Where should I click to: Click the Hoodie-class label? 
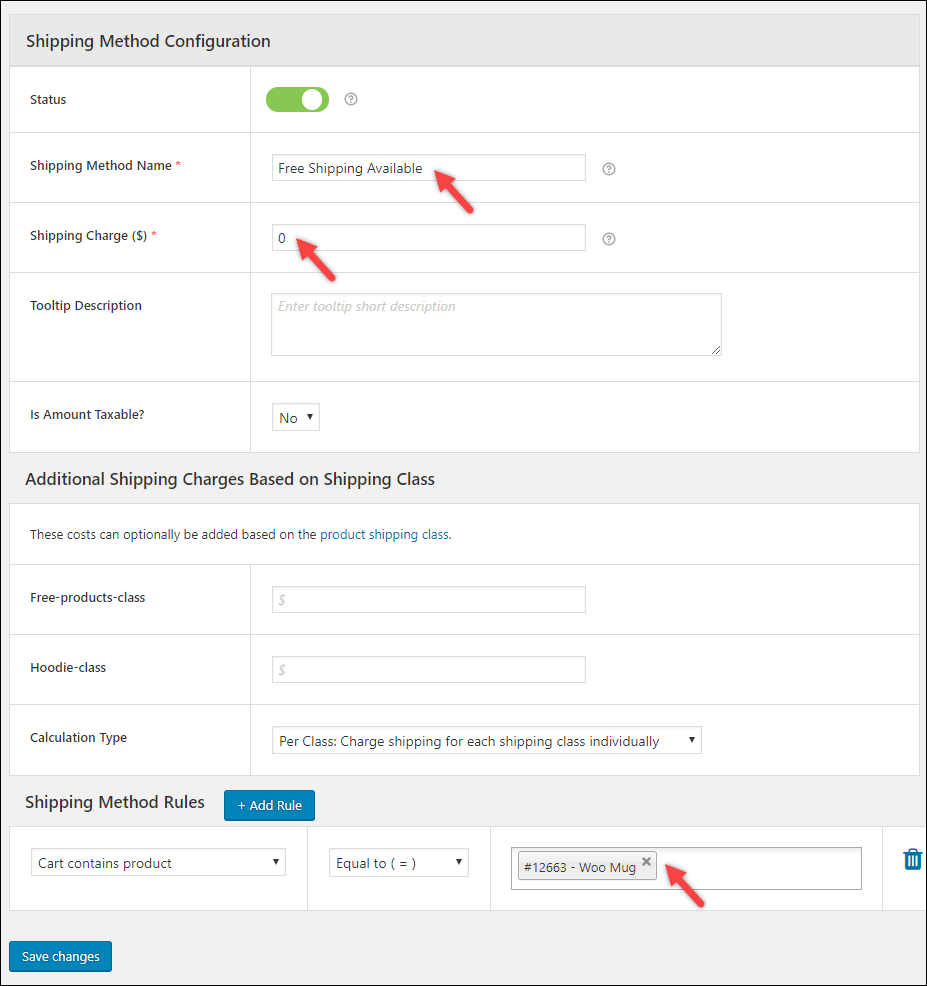click(68, 668)
